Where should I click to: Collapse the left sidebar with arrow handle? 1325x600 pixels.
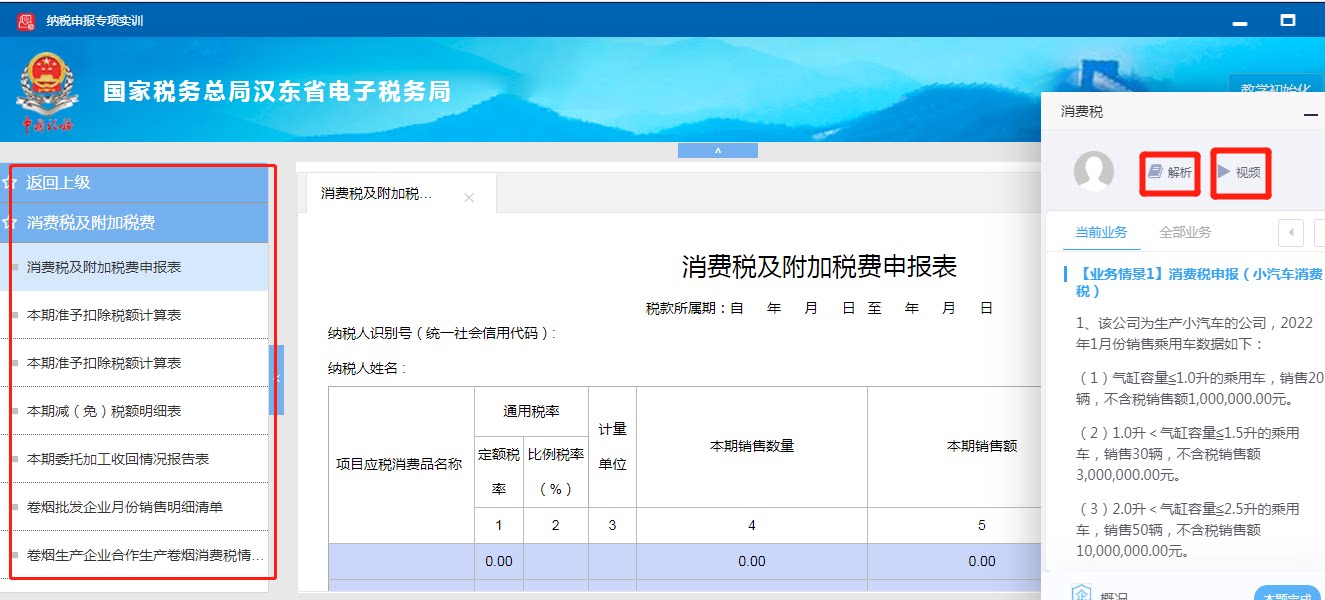[x=277, y=379]
